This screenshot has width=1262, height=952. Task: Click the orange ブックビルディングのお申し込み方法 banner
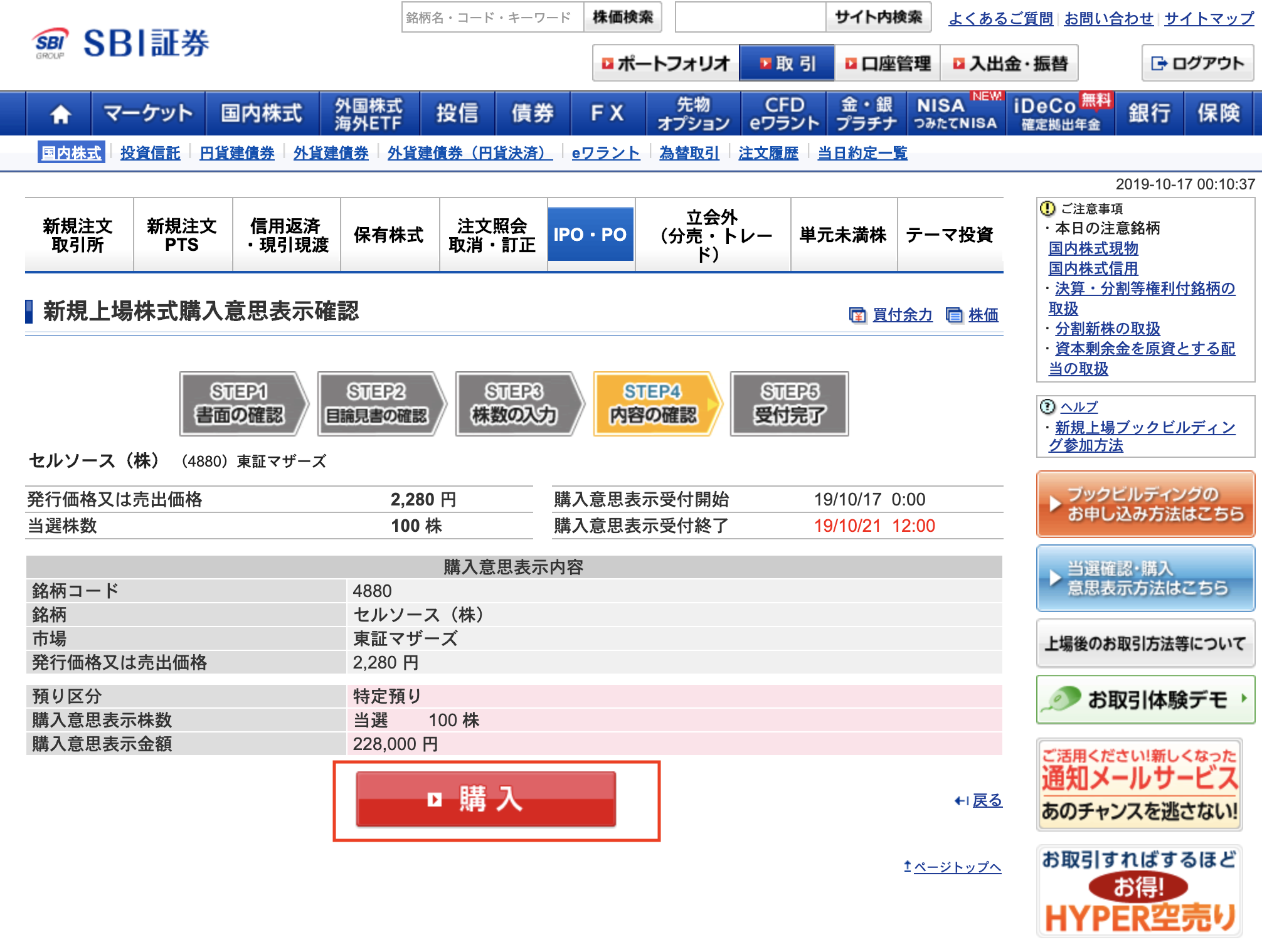pyautogui.click(x=1145, y=504)
